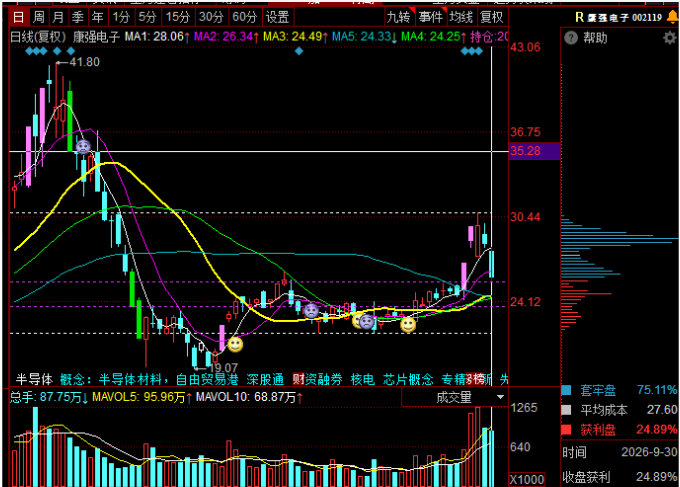The image size is (680, 487).
Task: Click the 41.80 high price annotation
Action: (x=85, y=62)
